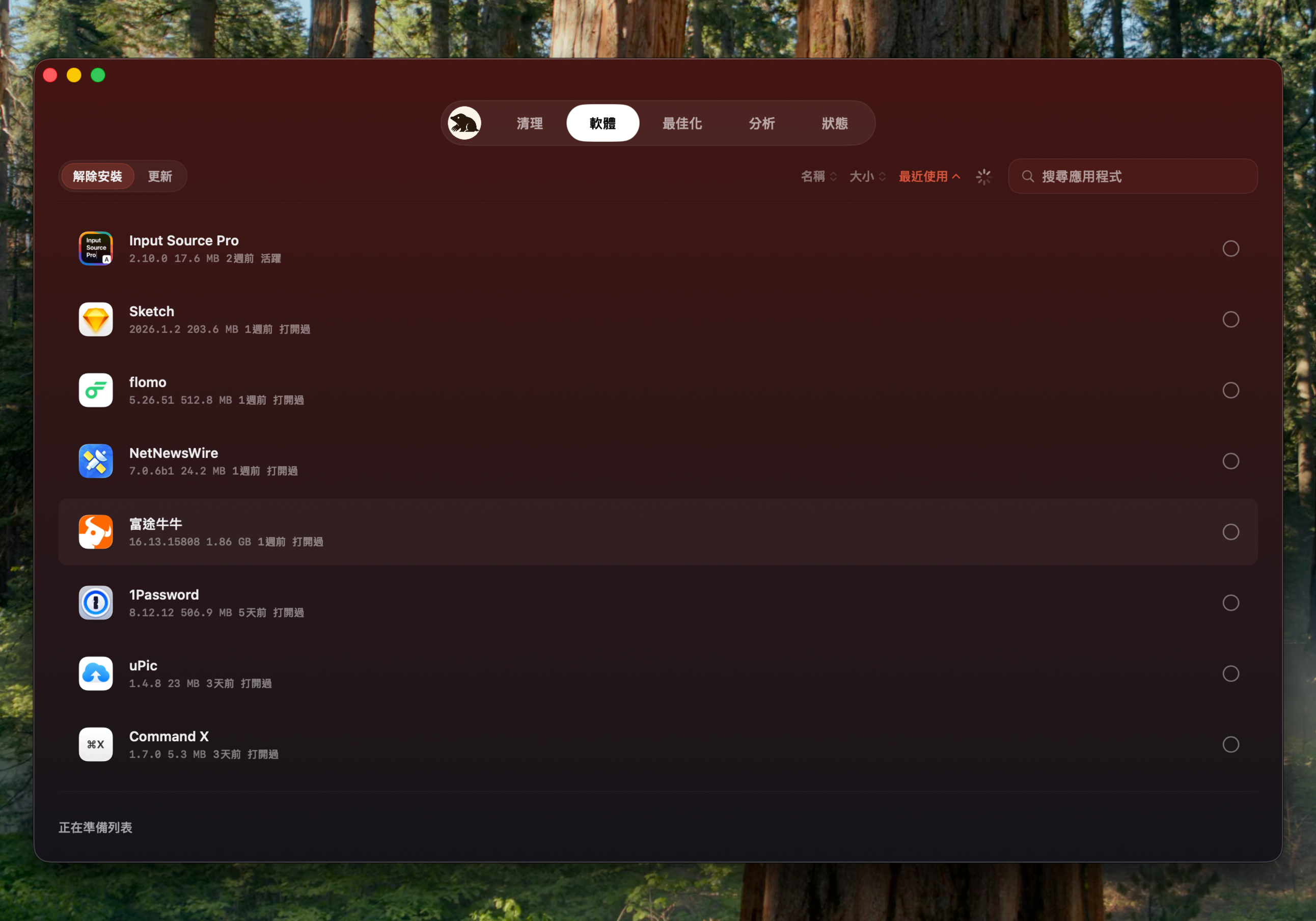Switch to the 清理 tab
This screenshot has width=1316, height=921.
click(x=530, y=123)
